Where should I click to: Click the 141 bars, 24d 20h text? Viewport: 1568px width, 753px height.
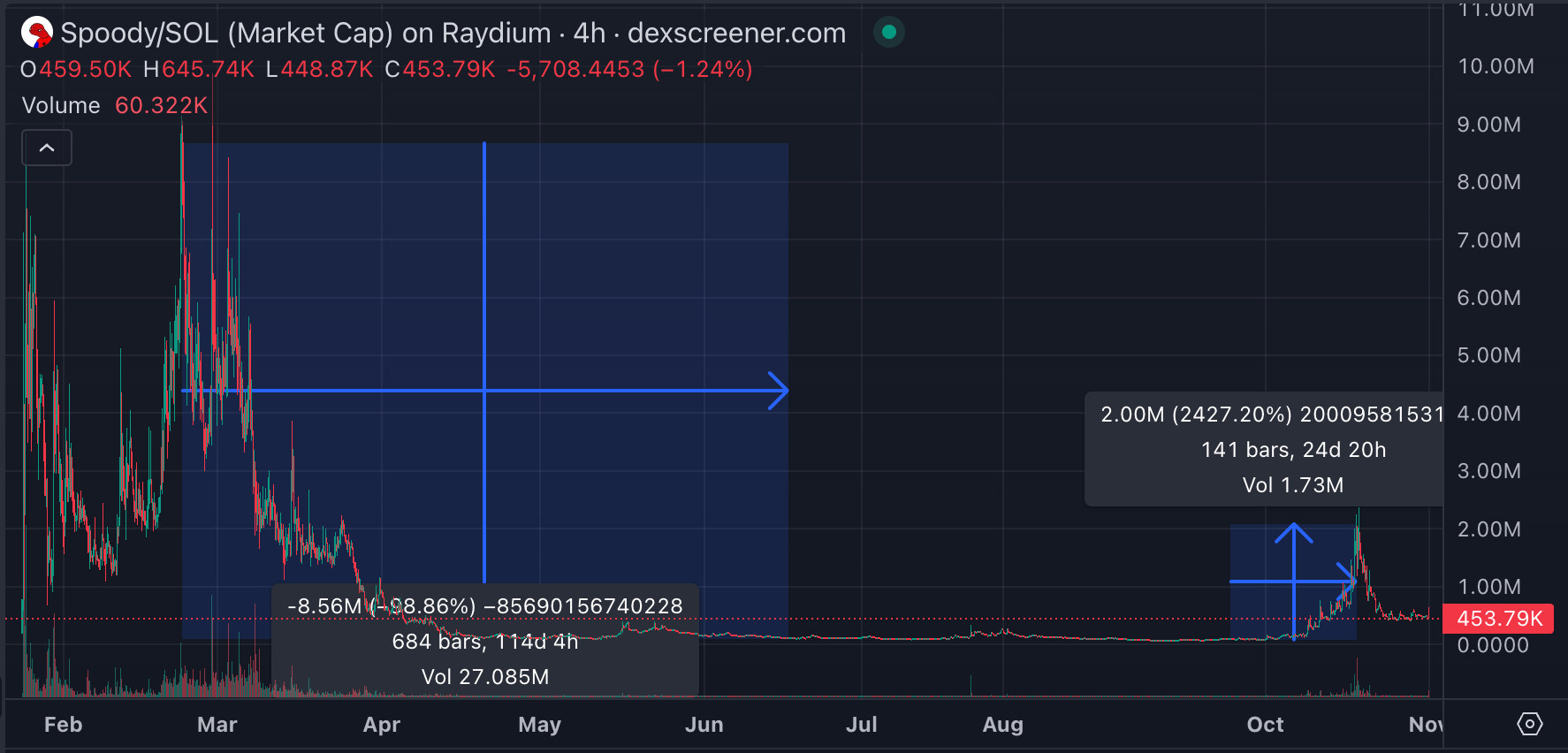(x=1293, y=450)
